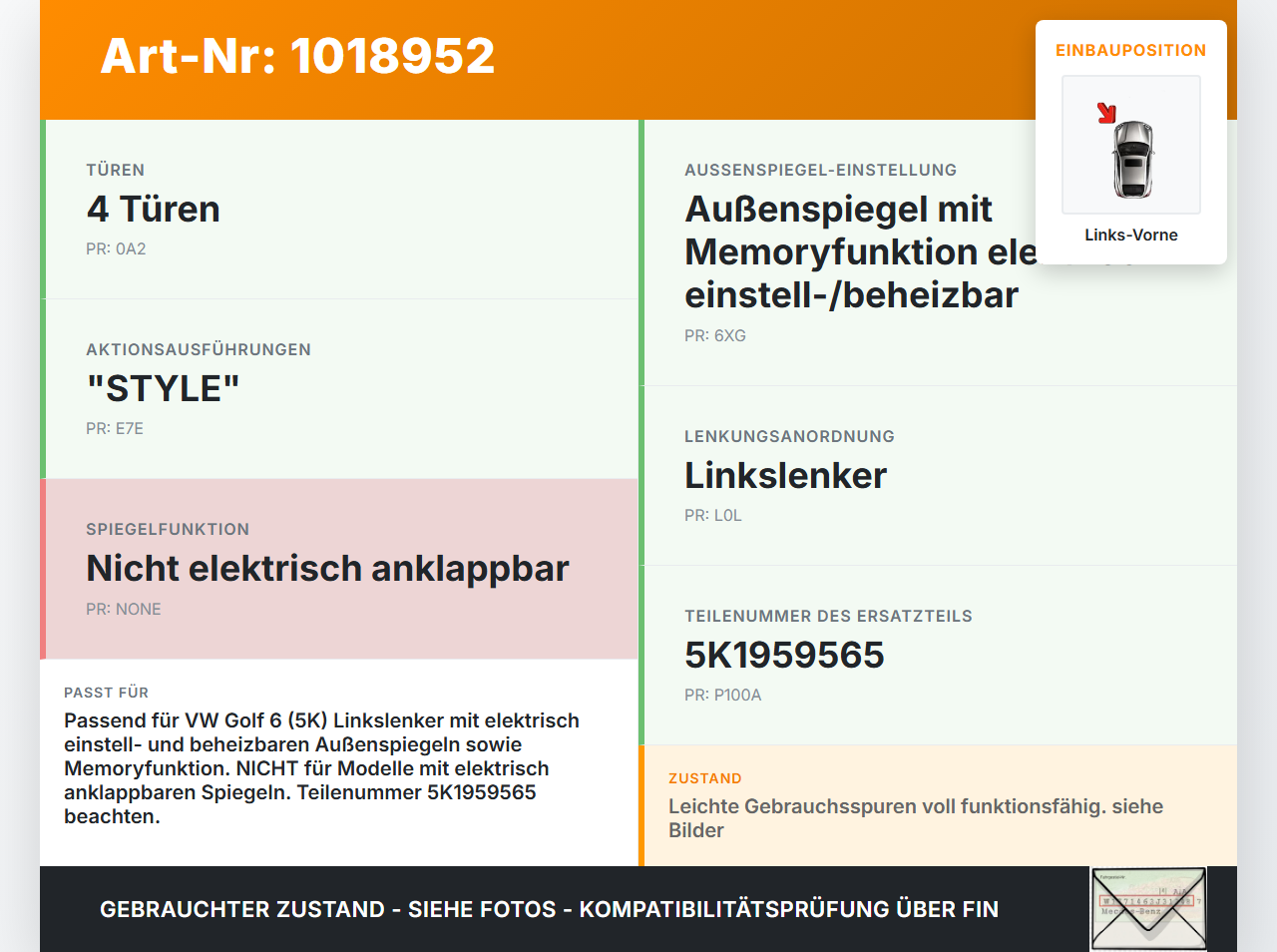Select the pink Nicht elektrisch anklappbar highlight
This screenshot has width=1277, height=952.
(x=327, y=568)
